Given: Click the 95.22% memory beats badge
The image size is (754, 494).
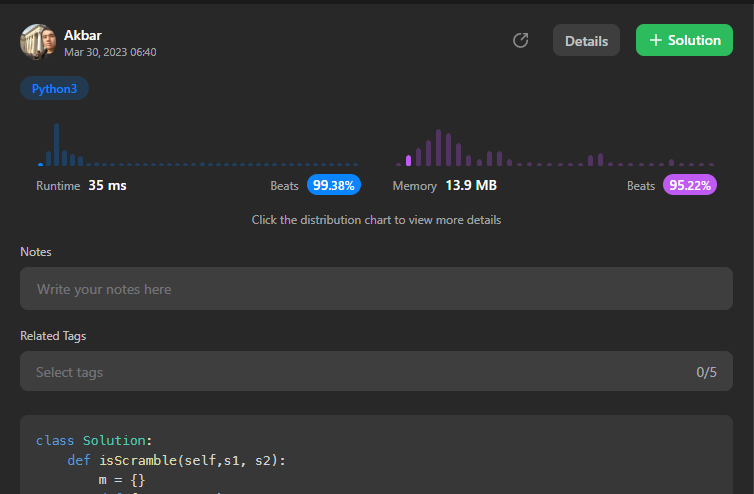Looking at the screenshot, I should point(691,185).
